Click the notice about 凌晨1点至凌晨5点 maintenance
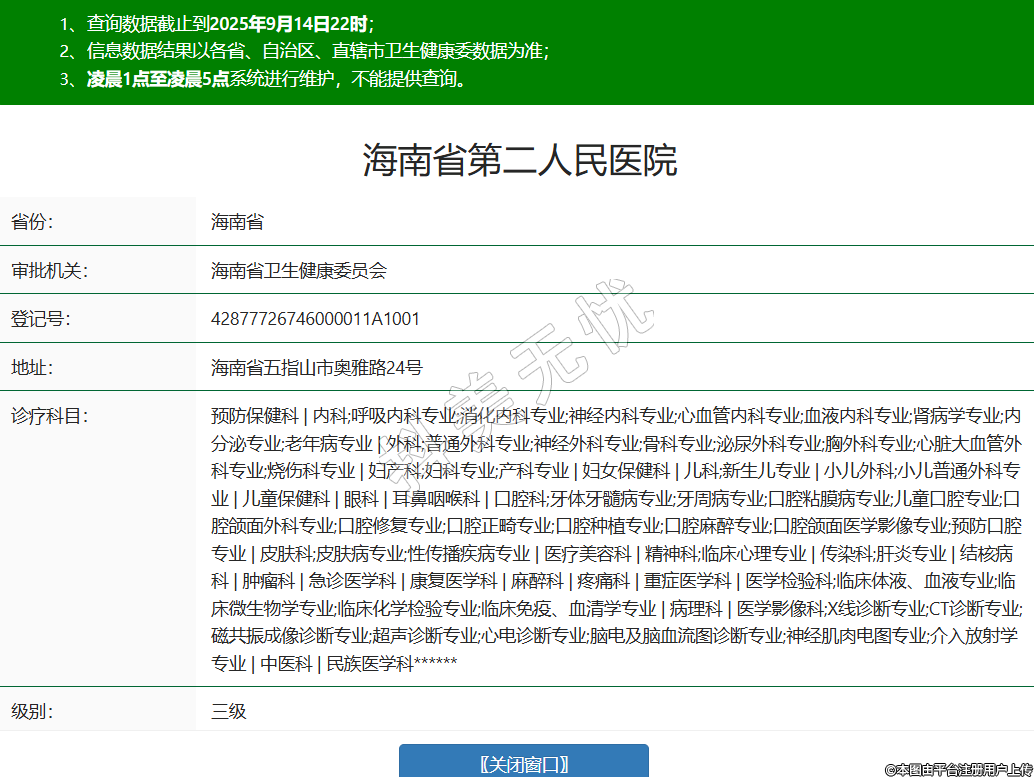Screen dimensions: 1034x777 [276, 80]
